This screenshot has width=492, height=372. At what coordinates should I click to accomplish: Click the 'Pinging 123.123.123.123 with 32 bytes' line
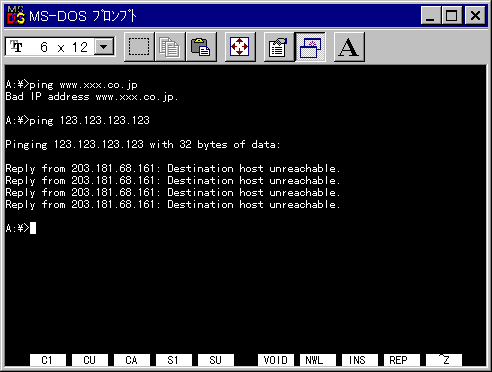click(143, 145)
